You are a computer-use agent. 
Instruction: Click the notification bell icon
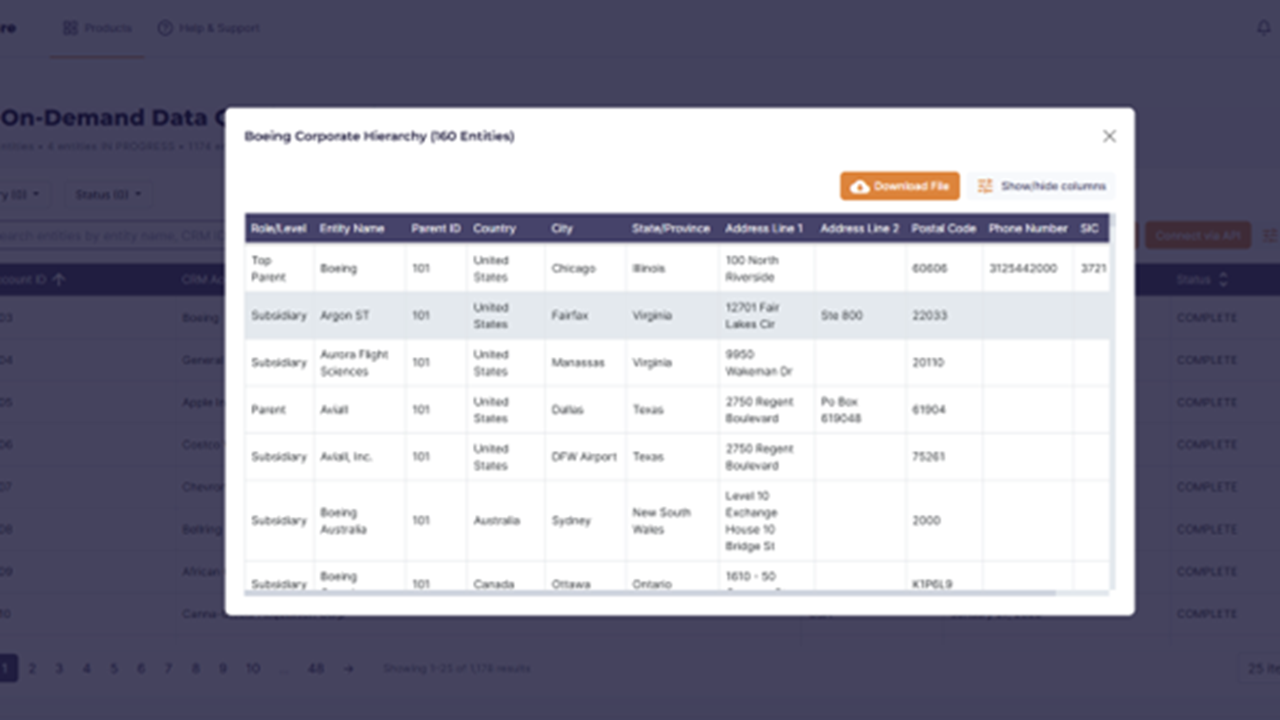coord(1263,28)
